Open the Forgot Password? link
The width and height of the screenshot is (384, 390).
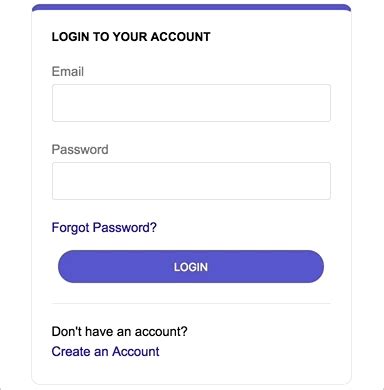[x=104, y=228]
